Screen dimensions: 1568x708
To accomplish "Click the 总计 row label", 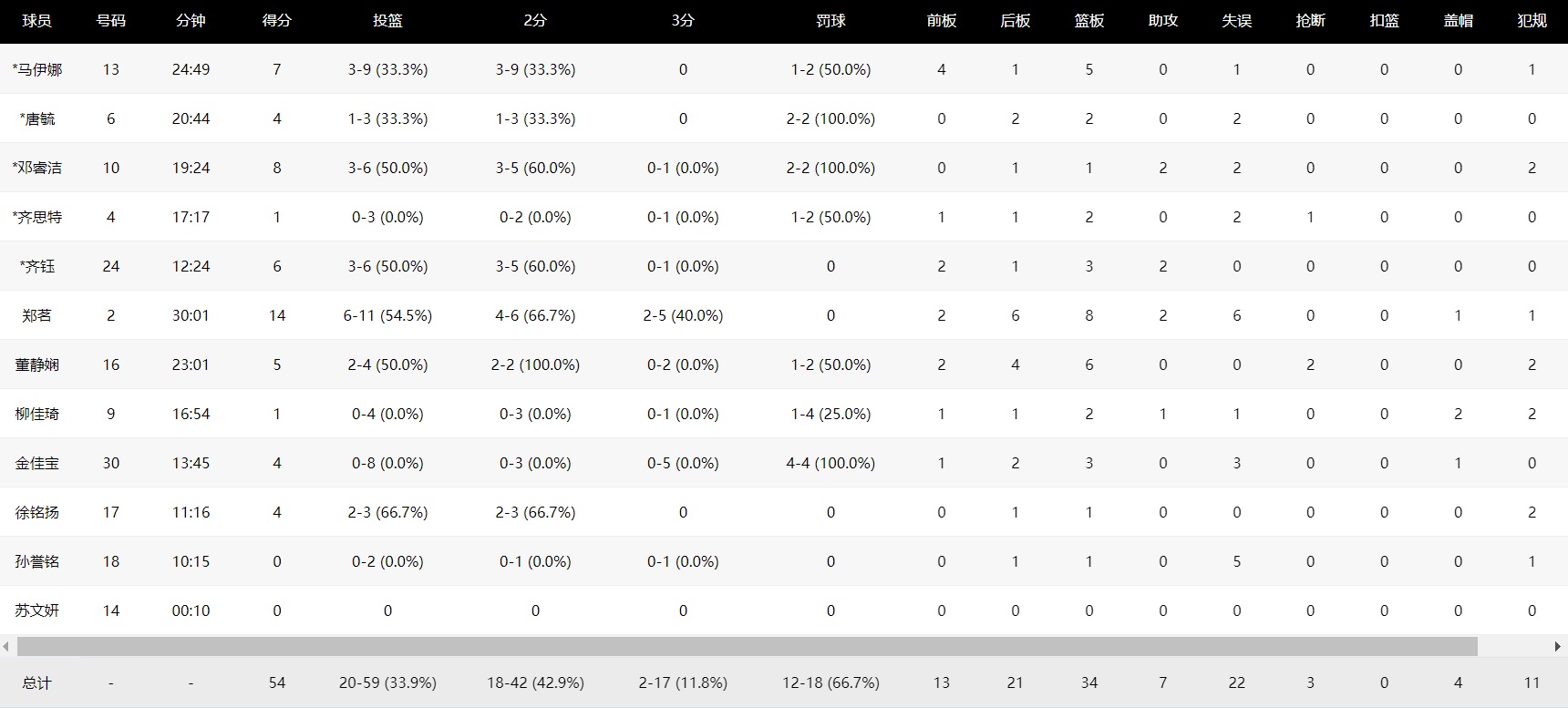I will point(37,682).
